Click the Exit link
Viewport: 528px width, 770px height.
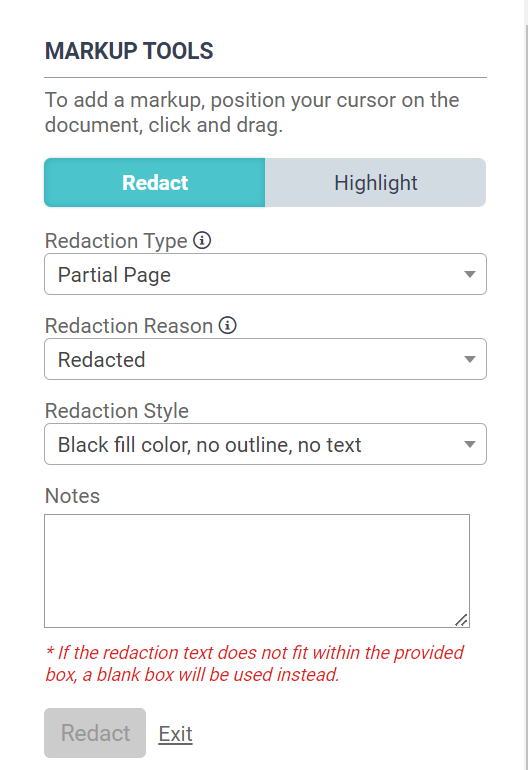tap(175, 734)
